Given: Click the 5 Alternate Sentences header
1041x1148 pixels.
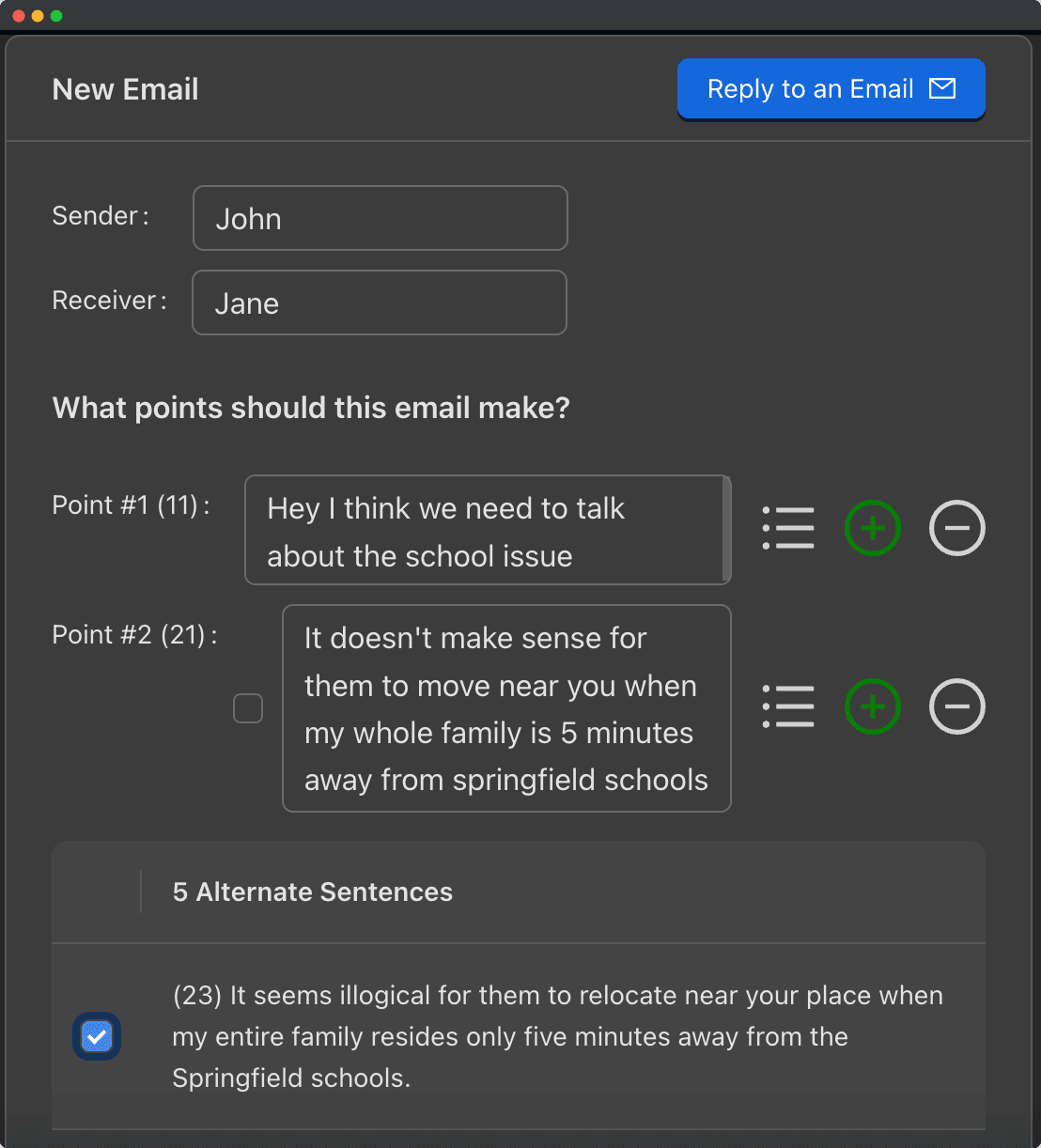Looking at the screenshot, I should click(313, 892).
